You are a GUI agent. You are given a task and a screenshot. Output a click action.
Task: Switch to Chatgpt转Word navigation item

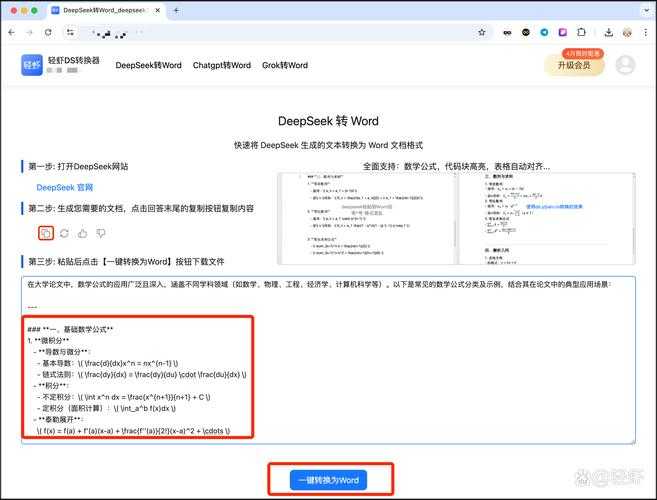pyautogui.click(x=221, y=65)
